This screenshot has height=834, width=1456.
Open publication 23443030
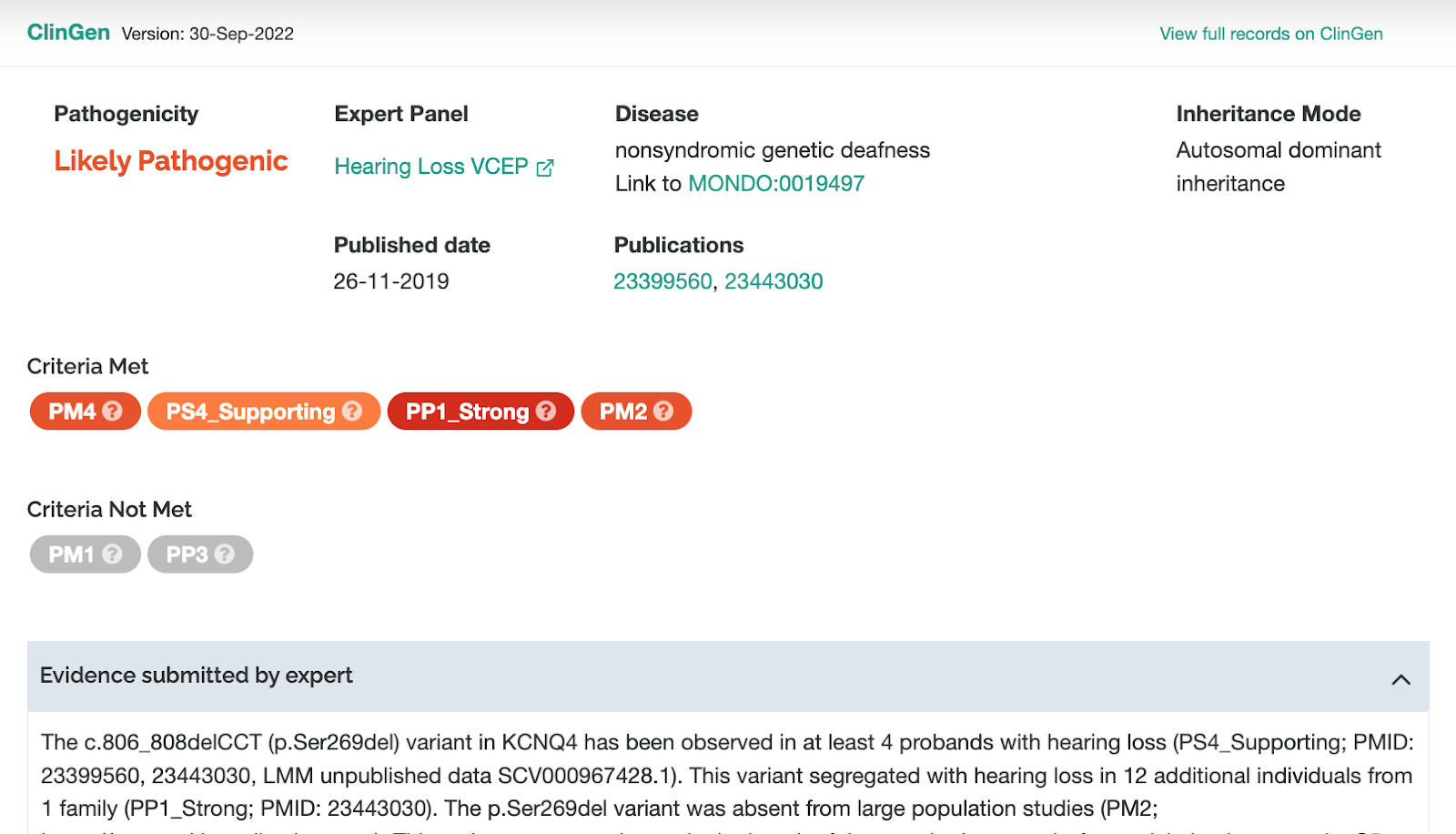[x=773, y=281]
